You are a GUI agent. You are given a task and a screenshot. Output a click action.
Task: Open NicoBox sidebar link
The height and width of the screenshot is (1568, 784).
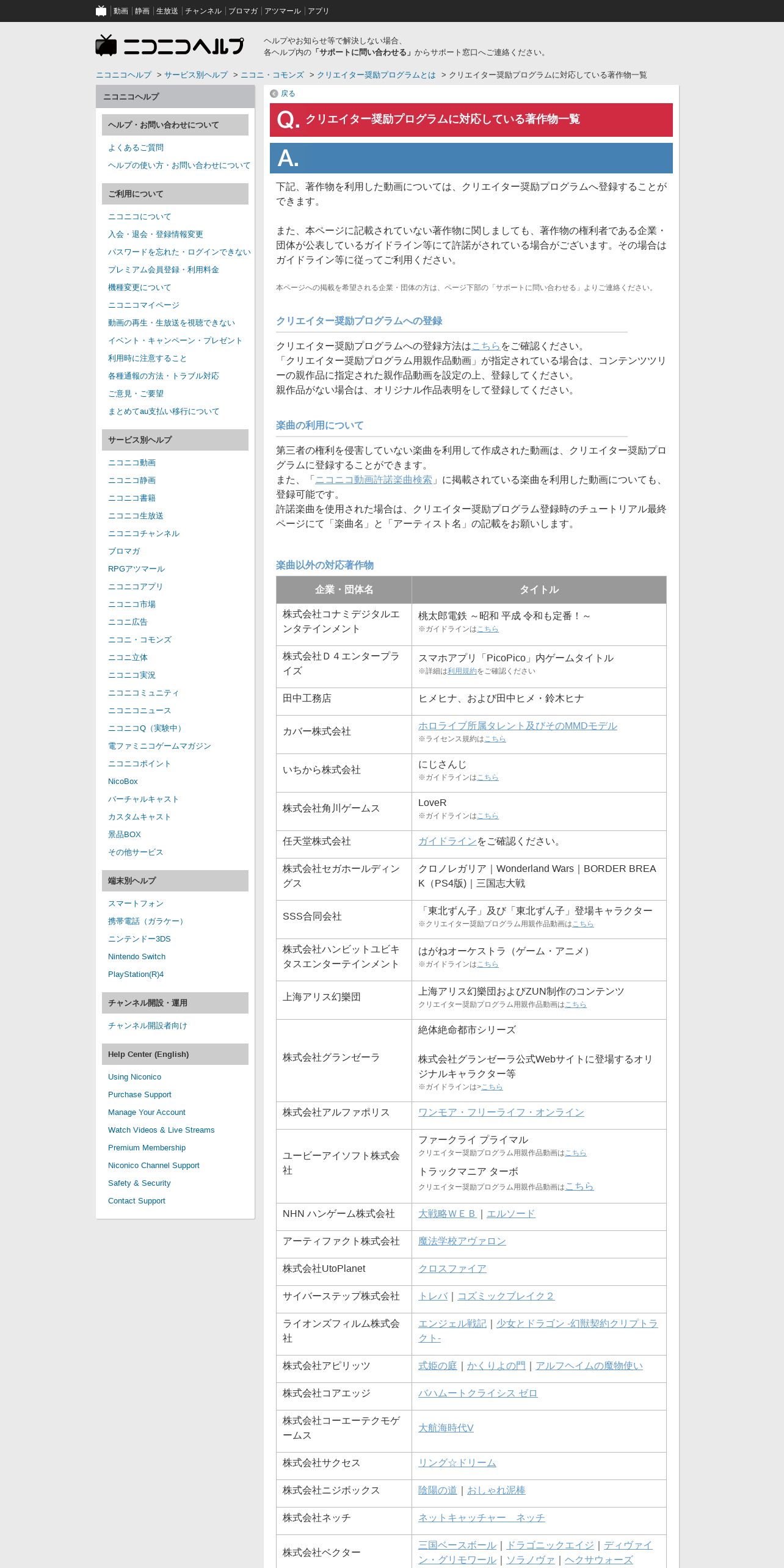pyautogui.click(x=123, y=782)
